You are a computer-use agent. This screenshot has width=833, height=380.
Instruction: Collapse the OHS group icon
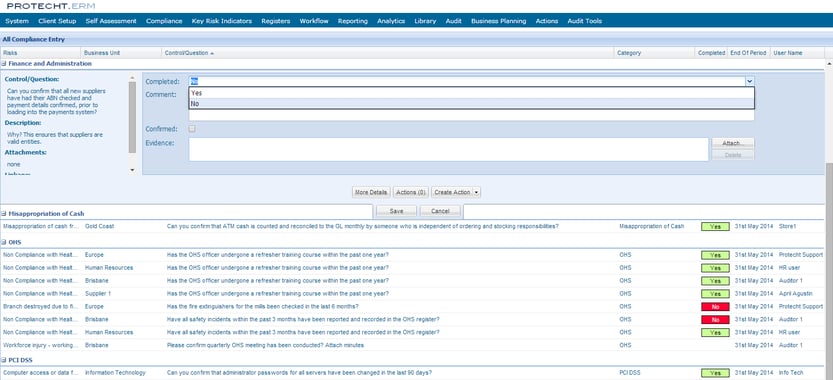click(x=4, y=242)
